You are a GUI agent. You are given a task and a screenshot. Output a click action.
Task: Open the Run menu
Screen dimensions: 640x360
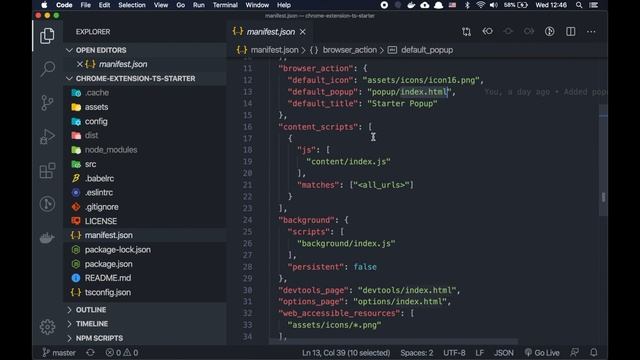[199, 5]
